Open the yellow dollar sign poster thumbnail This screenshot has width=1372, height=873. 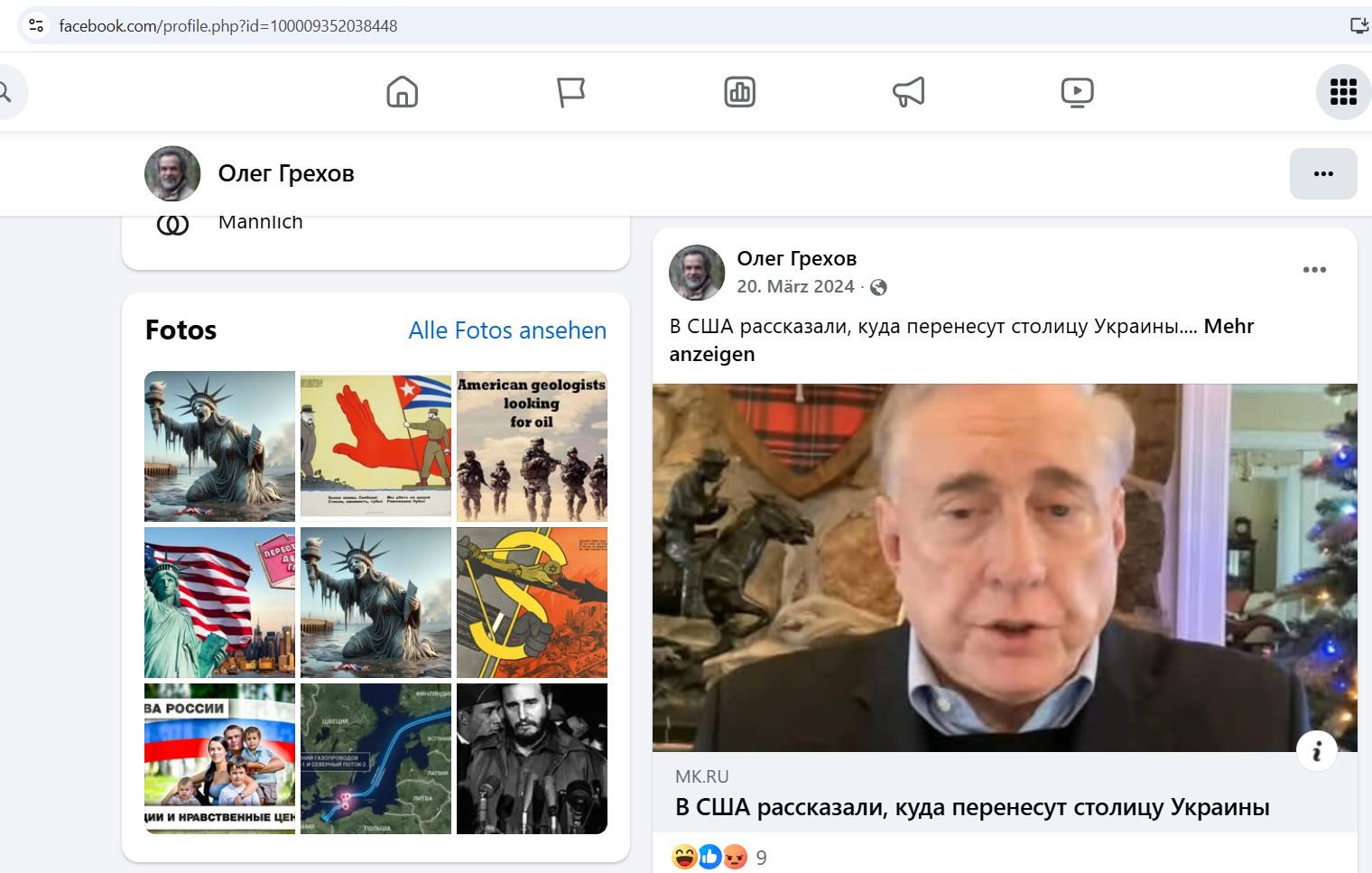point(532,602)
